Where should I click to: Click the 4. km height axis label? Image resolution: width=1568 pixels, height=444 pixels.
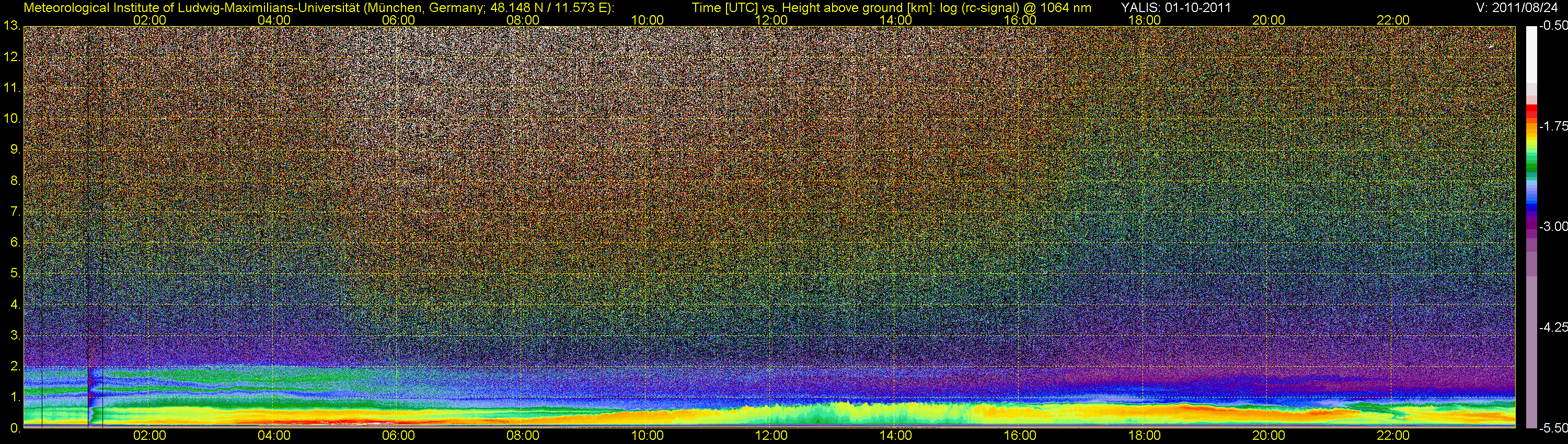15,304
